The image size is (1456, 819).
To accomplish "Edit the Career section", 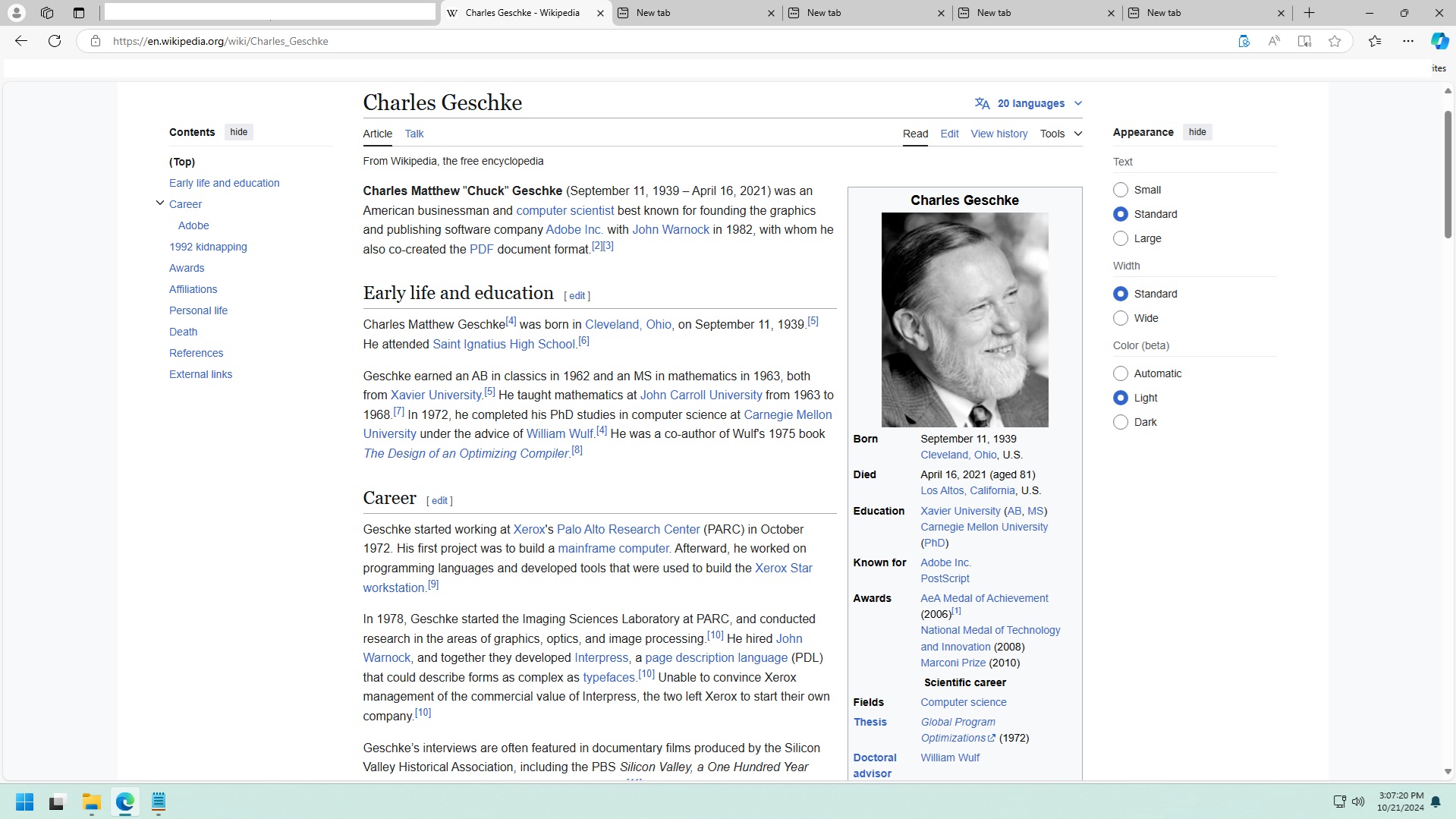I will tap(439, 501).
